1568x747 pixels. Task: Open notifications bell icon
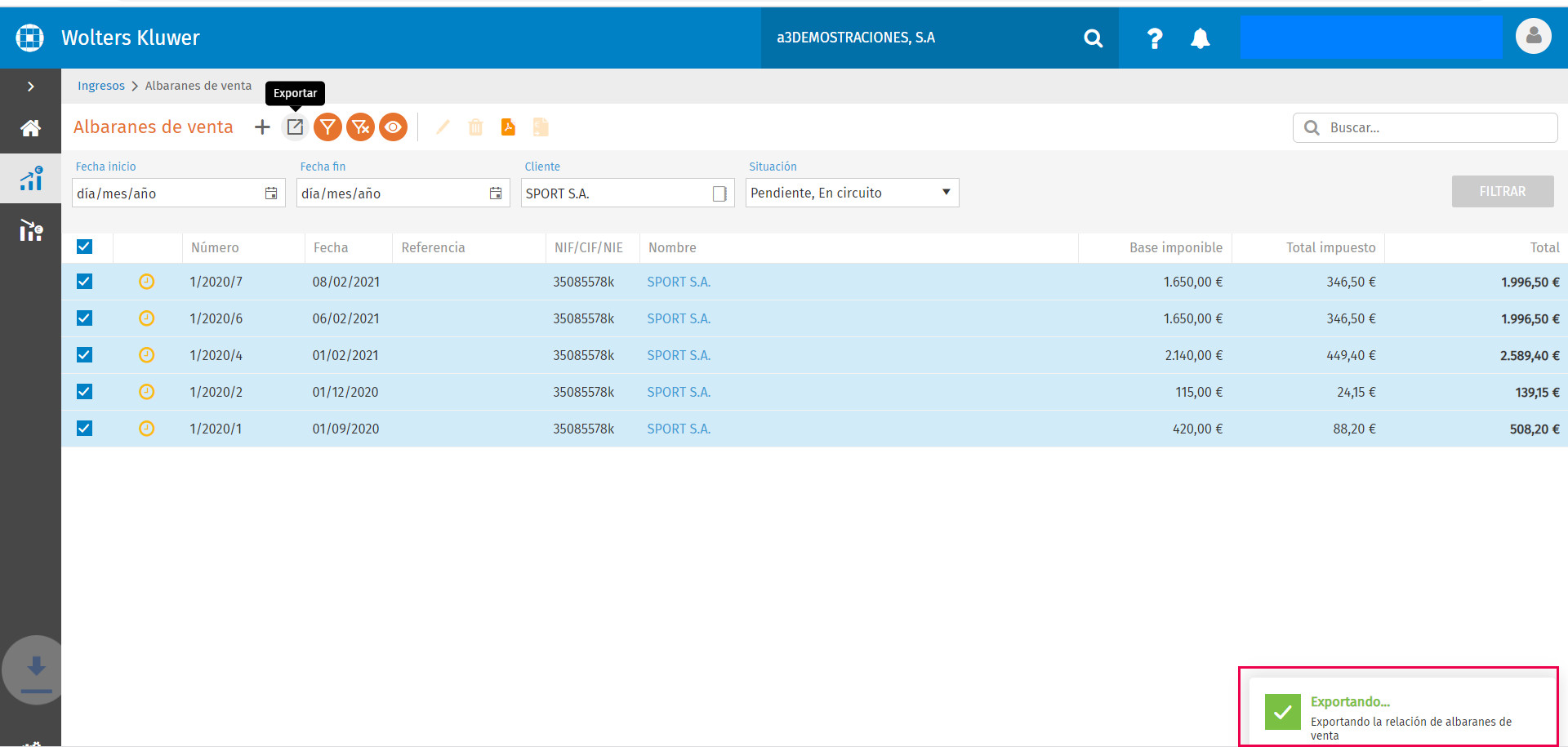coord(1200,38)
